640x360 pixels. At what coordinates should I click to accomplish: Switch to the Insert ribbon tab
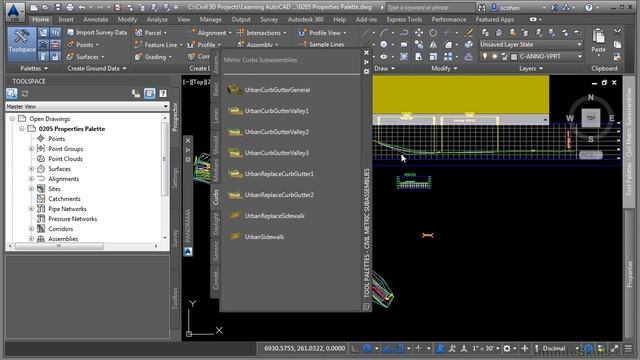click(x=66, y=19)
